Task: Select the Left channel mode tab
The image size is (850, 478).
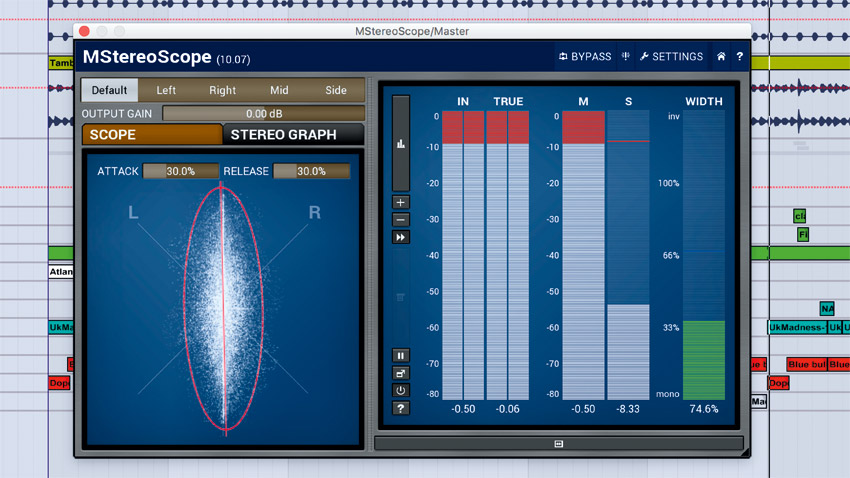Action: point(166,90)
